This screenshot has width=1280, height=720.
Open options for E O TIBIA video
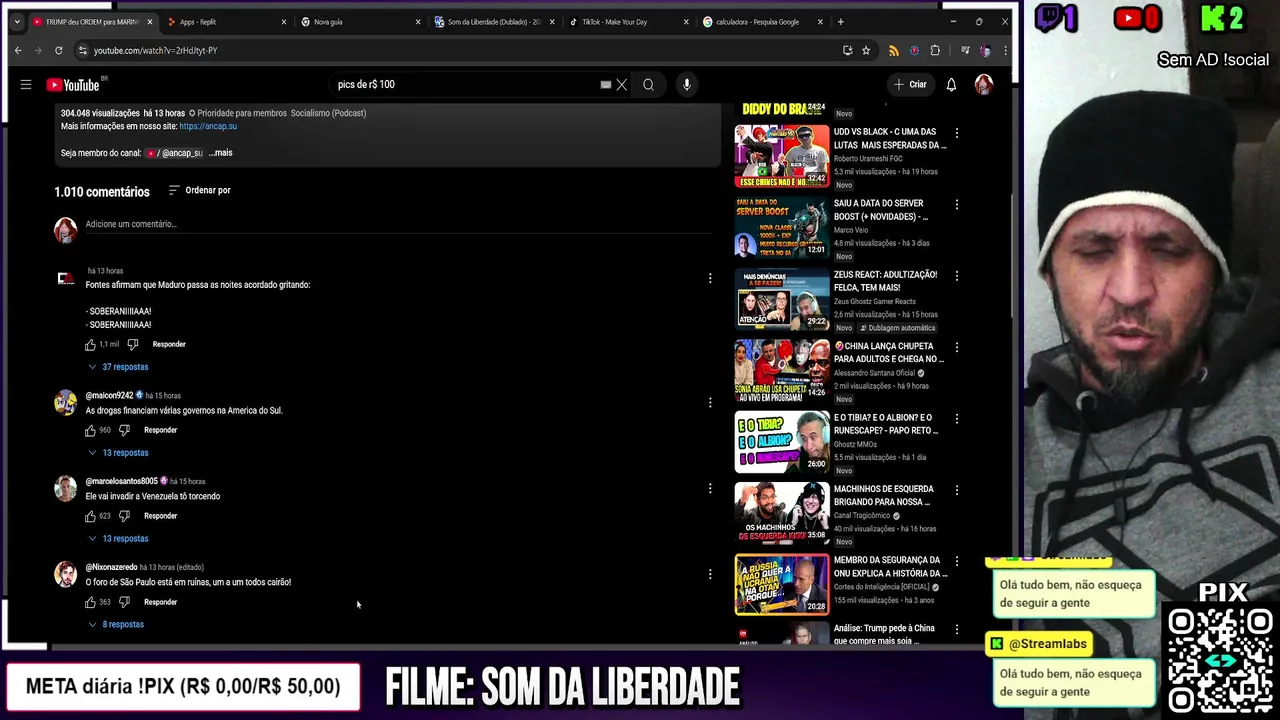957,419
